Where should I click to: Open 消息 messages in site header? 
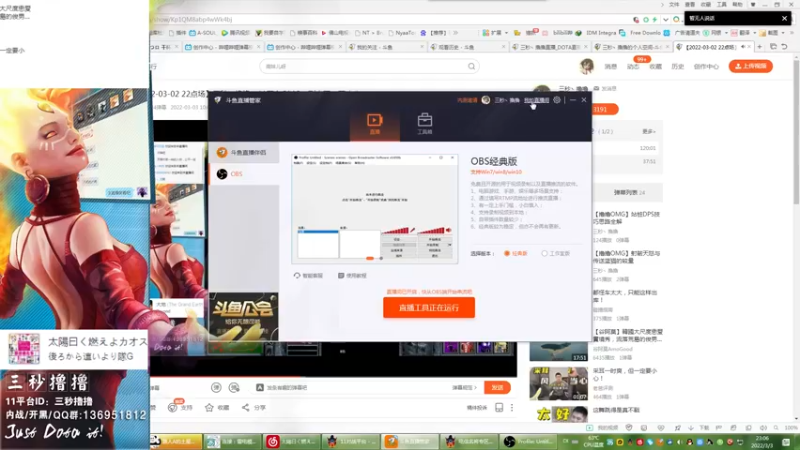point(611,67)
